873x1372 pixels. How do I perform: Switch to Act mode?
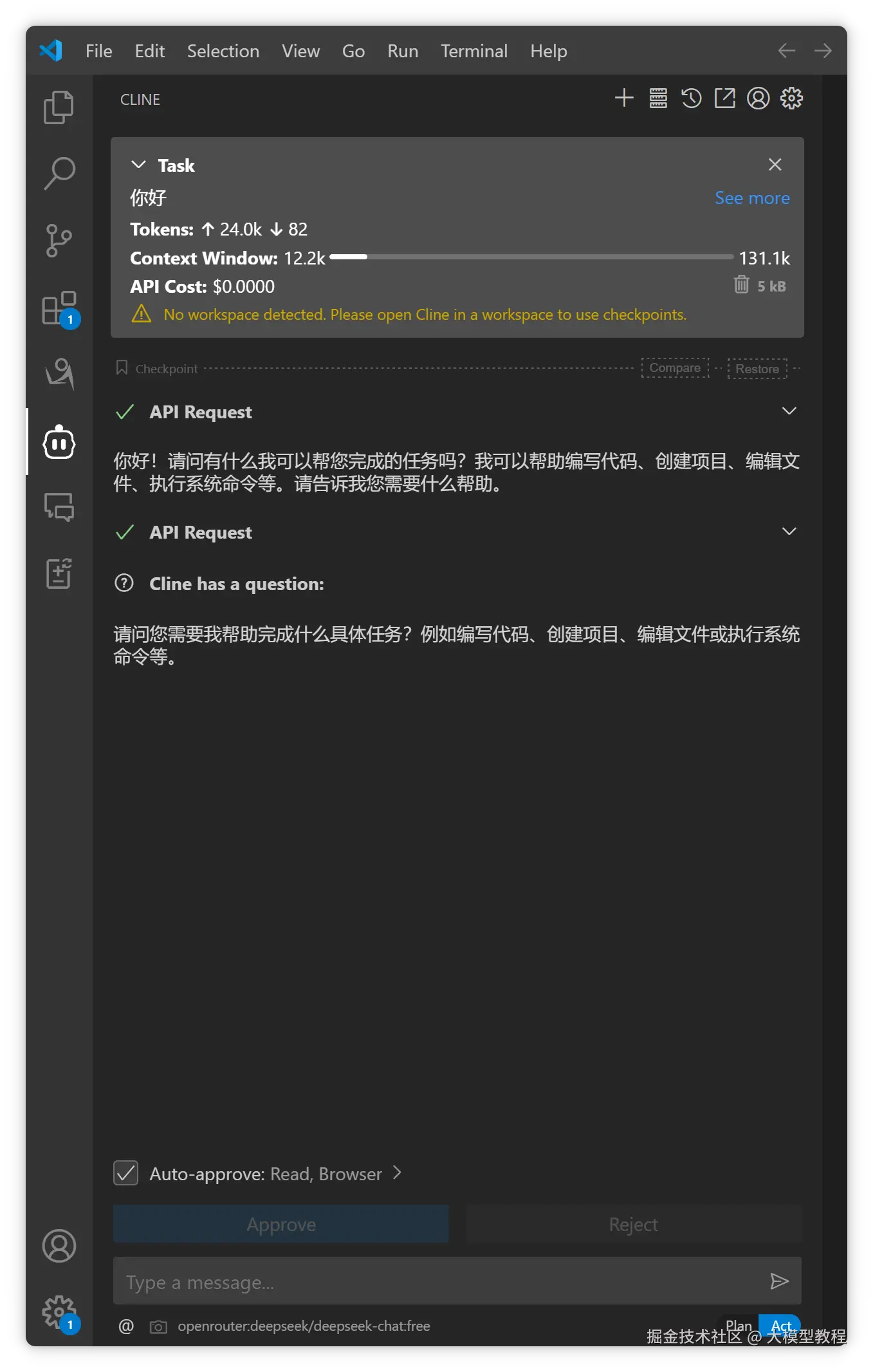click(780, 1326)
